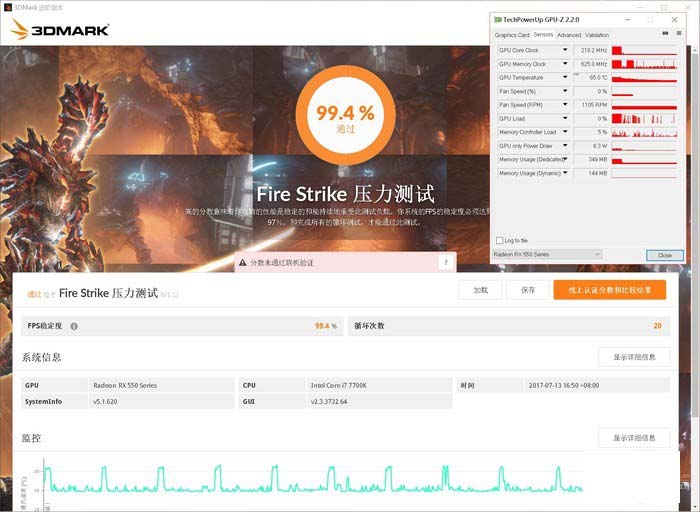This screenshot has height=512, width=700.
Task: Show system info details button
Action: pos(634,357)
